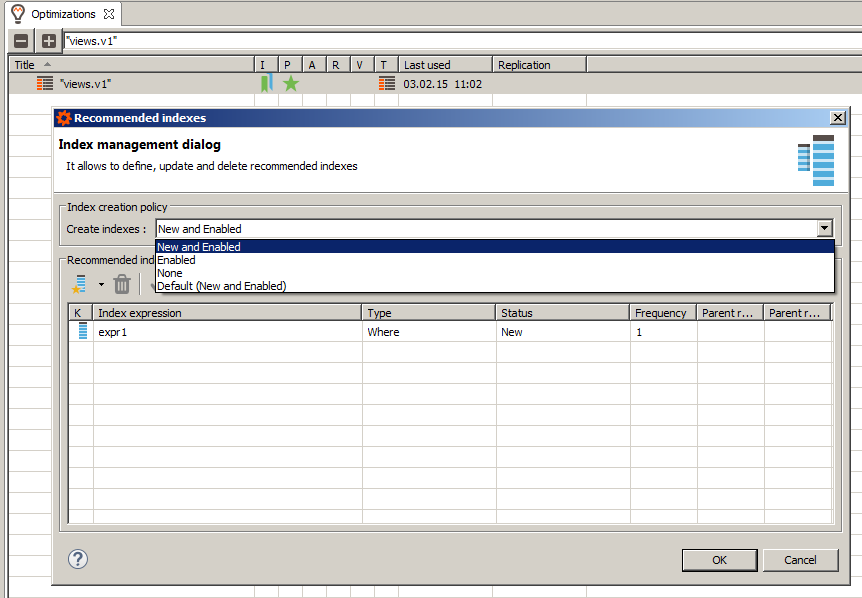The height and width of the screenshot is (598, 862).
Task: Close the Recommended indexes dialog
Action: coord(837,117)
